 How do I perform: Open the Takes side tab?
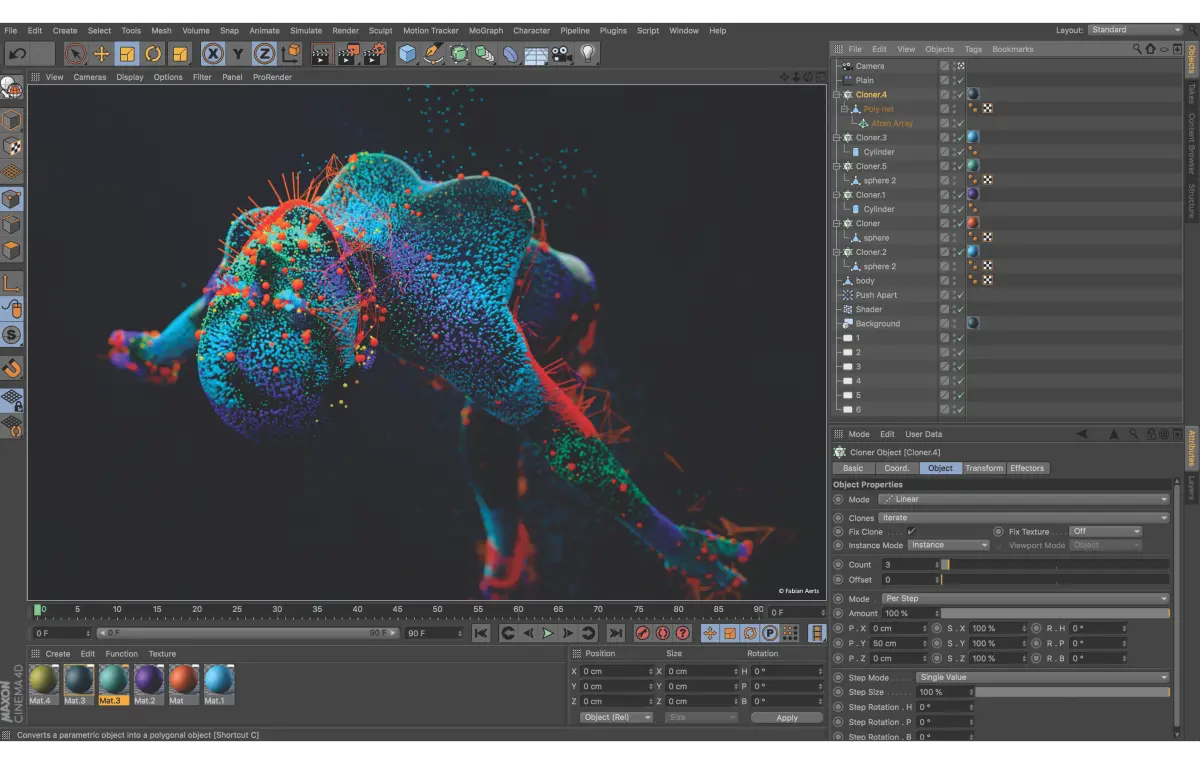pos(1191,93)
